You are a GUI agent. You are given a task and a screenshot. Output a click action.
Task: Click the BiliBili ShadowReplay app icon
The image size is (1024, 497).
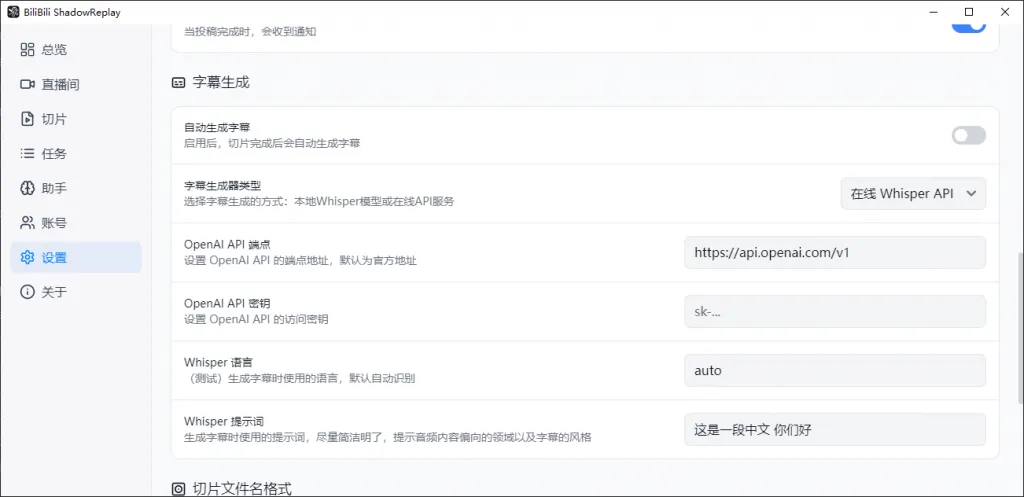tap(13, 11)
